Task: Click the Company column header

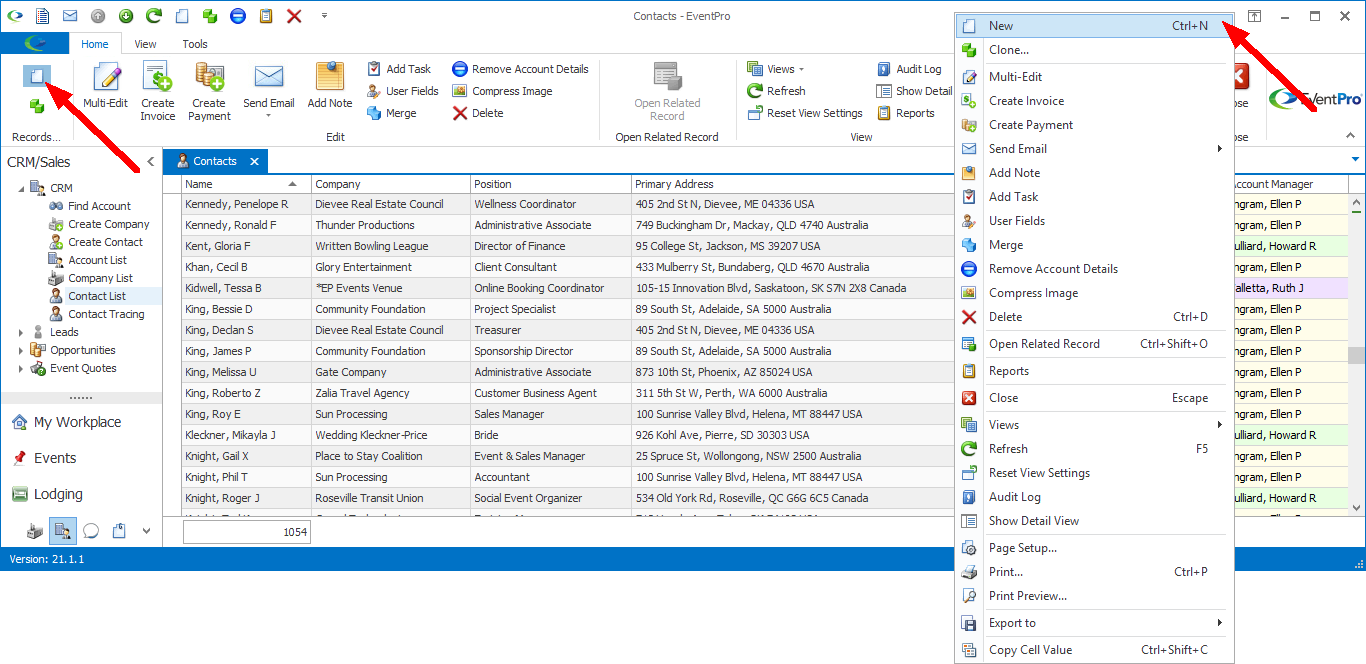Action: point(391,184)
